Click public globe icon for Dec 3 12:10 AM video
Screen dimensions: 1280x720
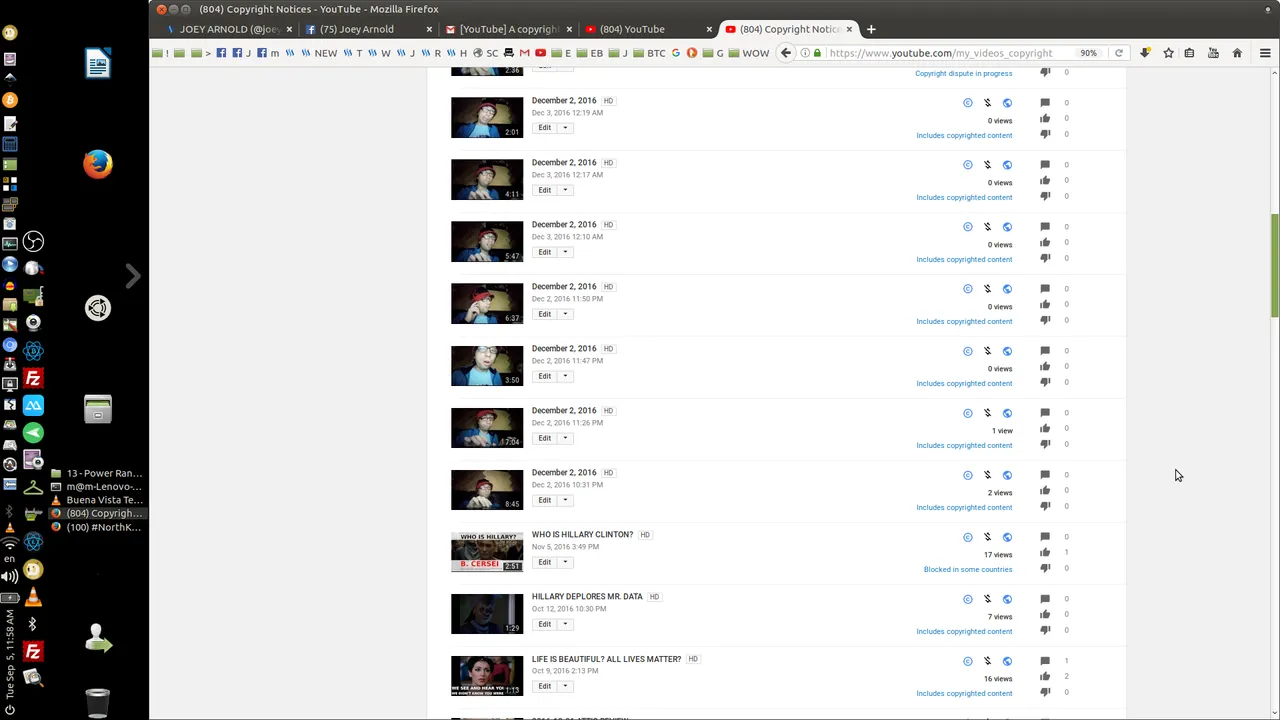point(1007,227)
